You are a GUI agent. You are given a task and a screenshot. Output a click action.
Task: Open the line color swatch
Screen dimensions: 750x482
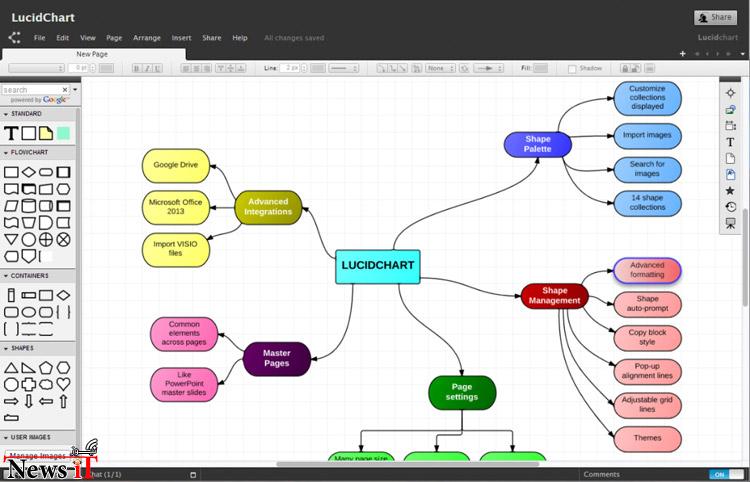click(318, 68)
